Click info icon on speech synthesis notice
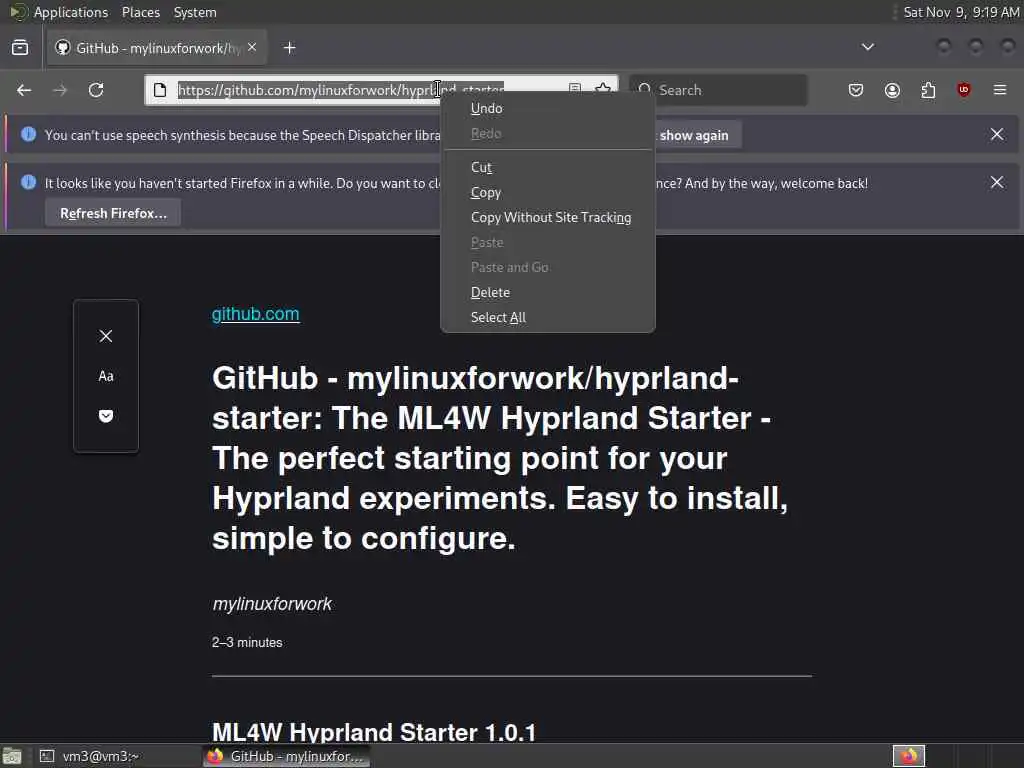Viewport: 1024px width, 768px height. coord(28,135)
